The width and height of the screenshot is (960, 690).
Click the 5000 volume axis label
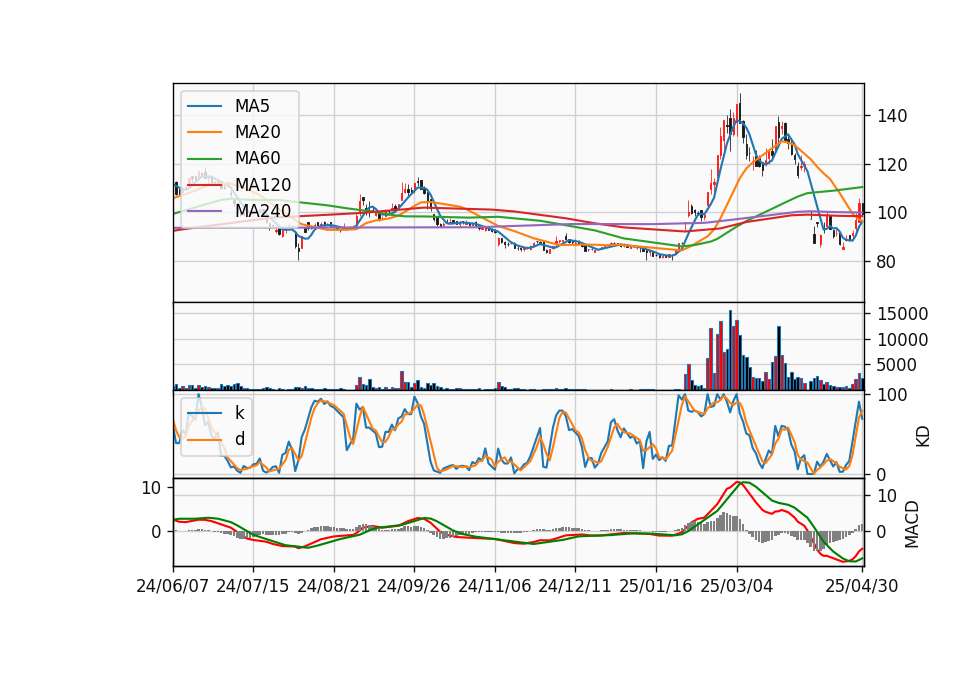point(897,366)
